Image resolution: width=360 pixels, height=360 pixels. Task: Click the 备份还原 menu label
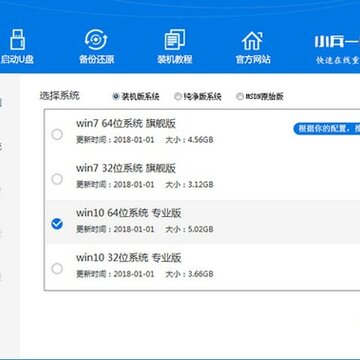96,60
